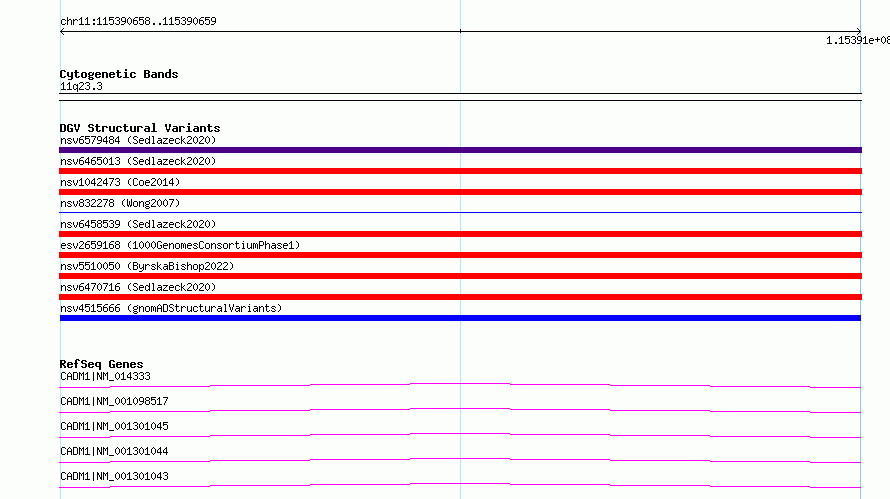Click the purple bar for nsv6579484
Viewport: 890px width, 499px height.
(x=460, y=150)
